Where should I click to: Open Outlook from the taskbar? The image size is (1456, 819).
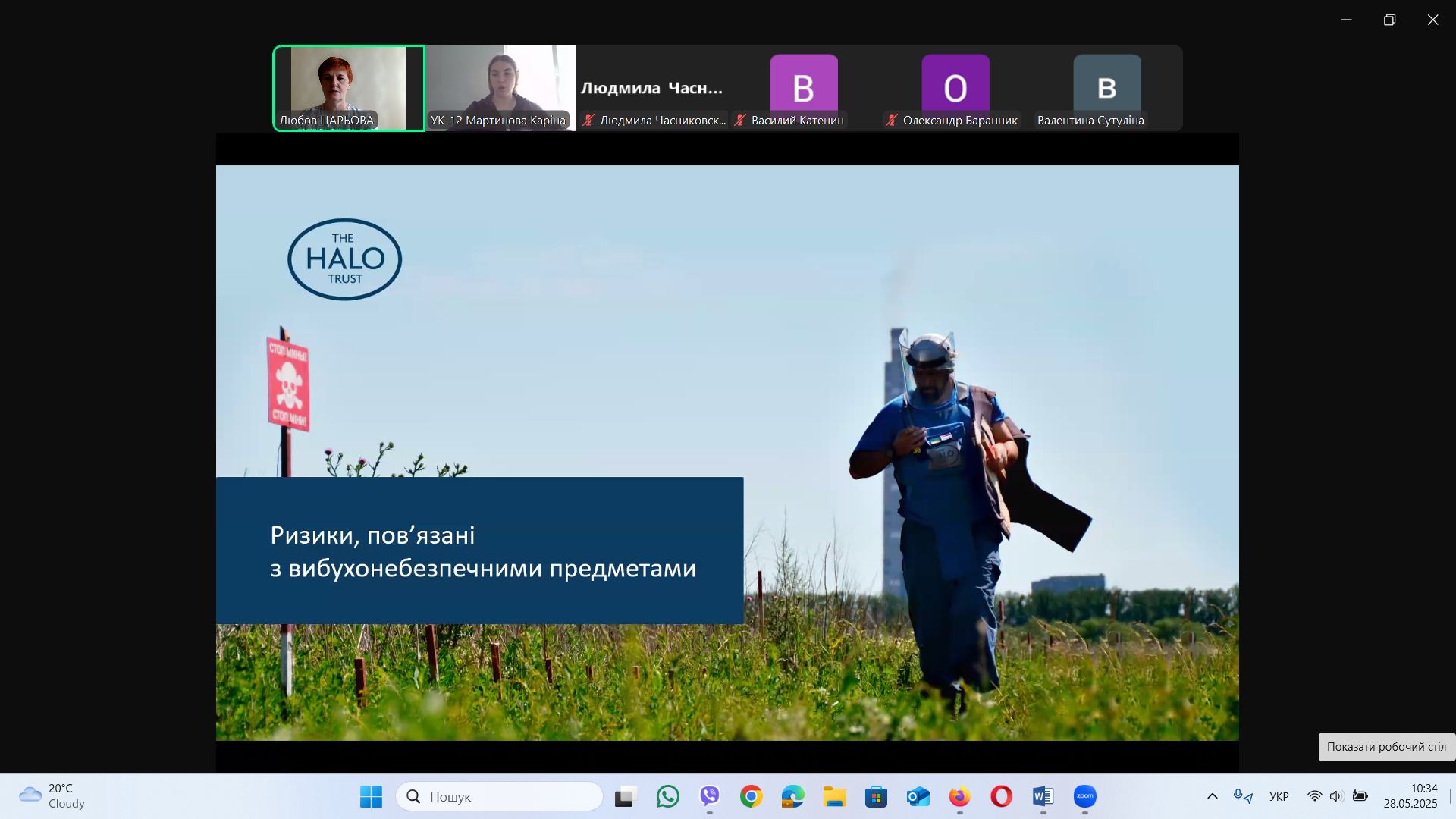[x=918, y=796]
